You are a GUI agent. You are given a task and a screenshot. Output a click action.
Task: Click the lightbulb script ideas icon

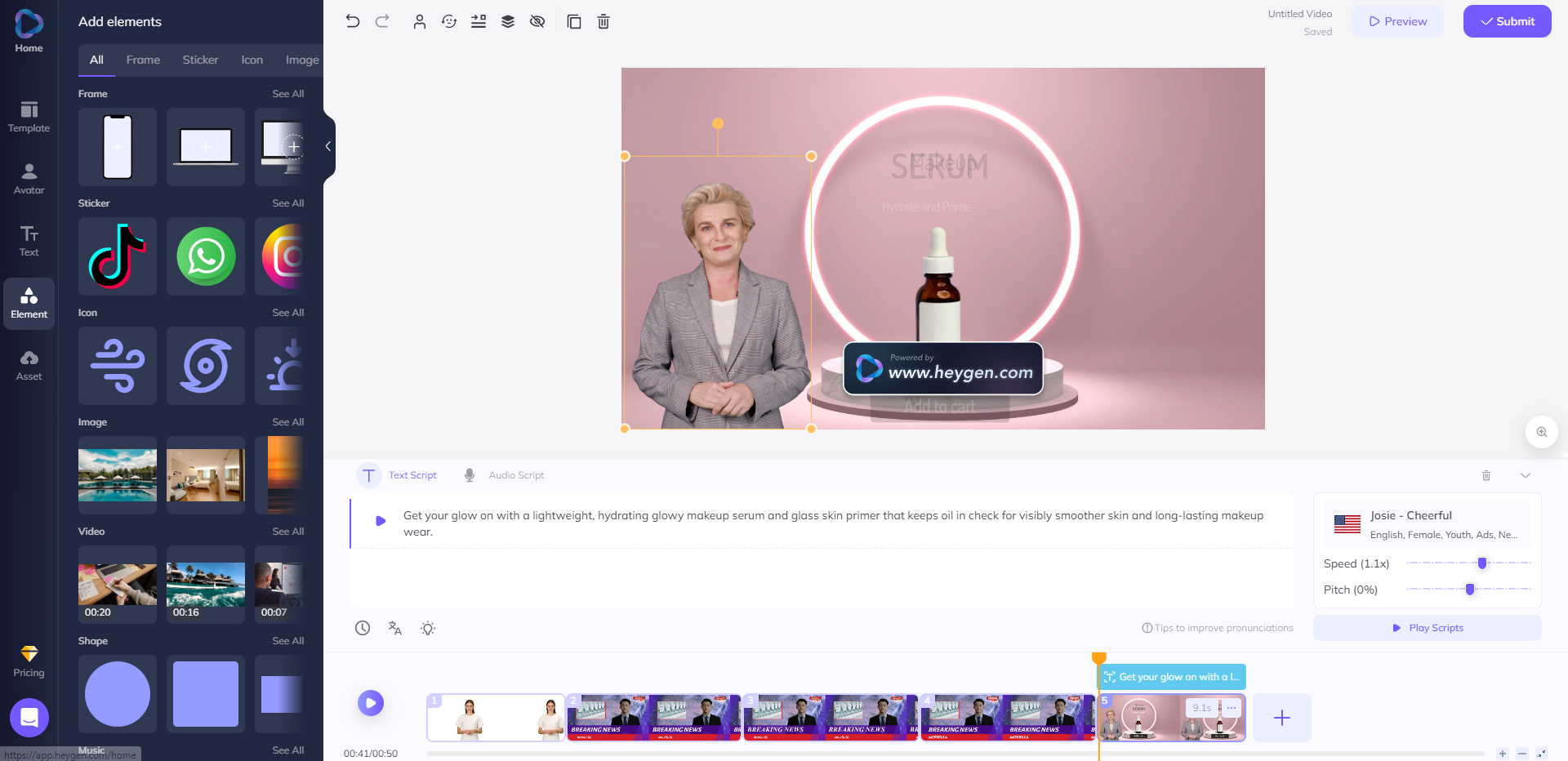tap(428, 628)
